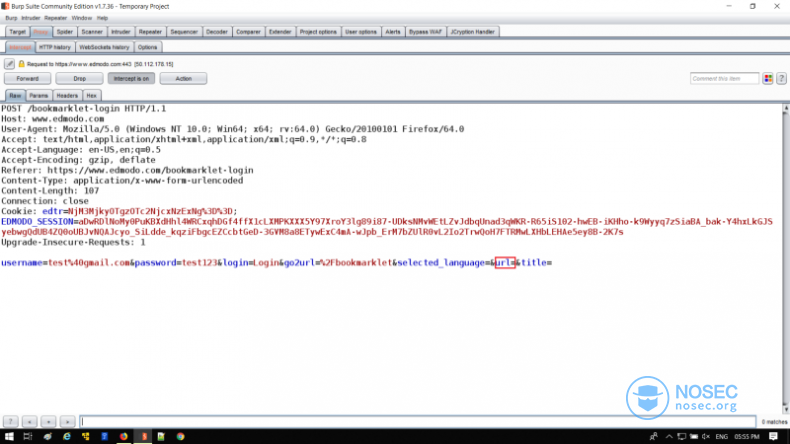Image resolution: width=790 pixels, height=444 pixels.
Task: Click the POST /bookmarklet-login request line
Action: (83, 108)
